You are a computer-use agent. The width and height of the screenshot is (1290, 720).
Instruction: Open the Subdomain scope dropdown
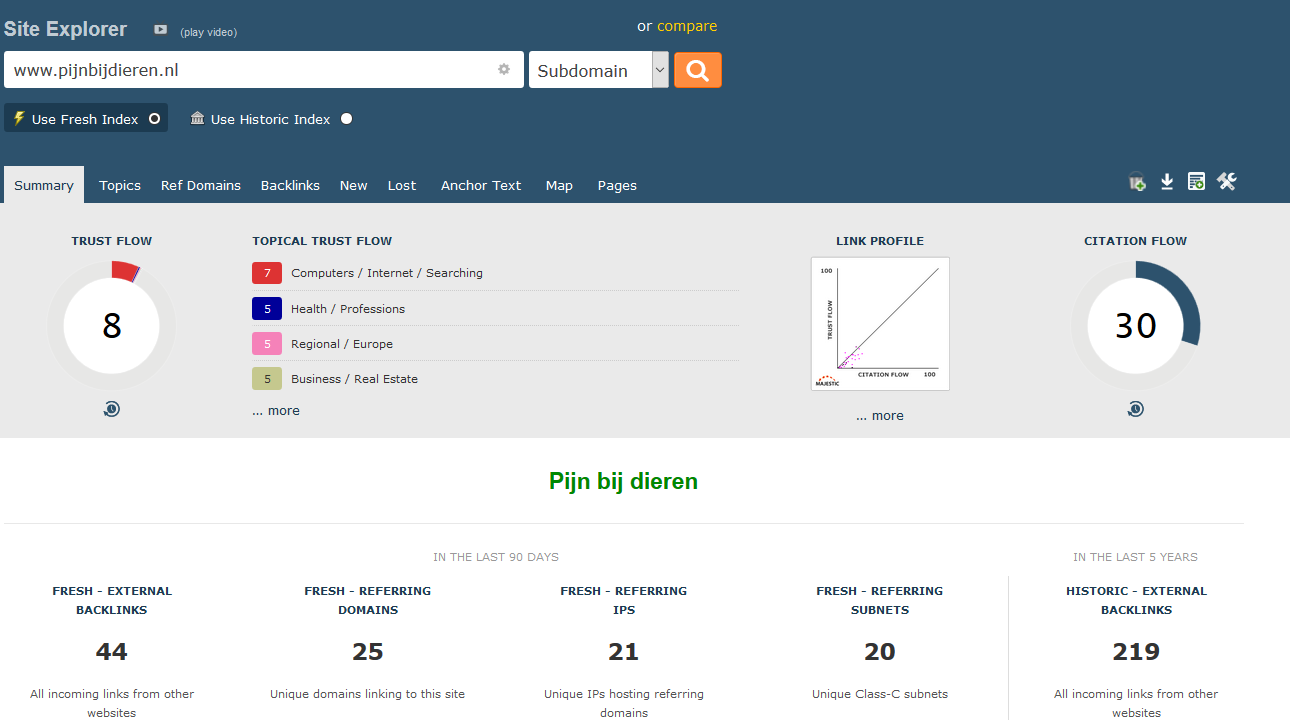coord(599,70)
